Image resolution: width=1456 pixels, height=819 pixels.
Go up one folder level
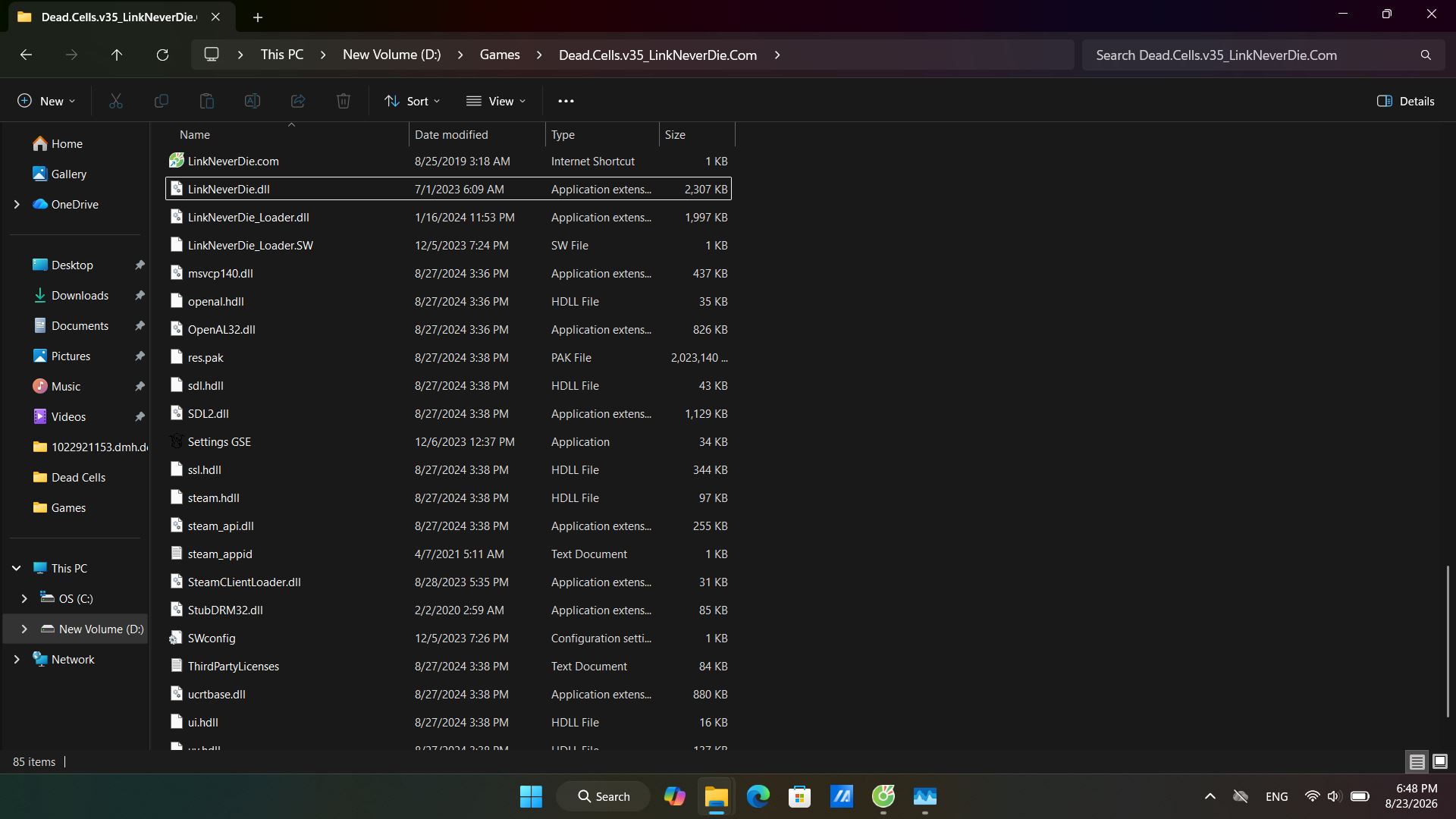click(117, 55)
